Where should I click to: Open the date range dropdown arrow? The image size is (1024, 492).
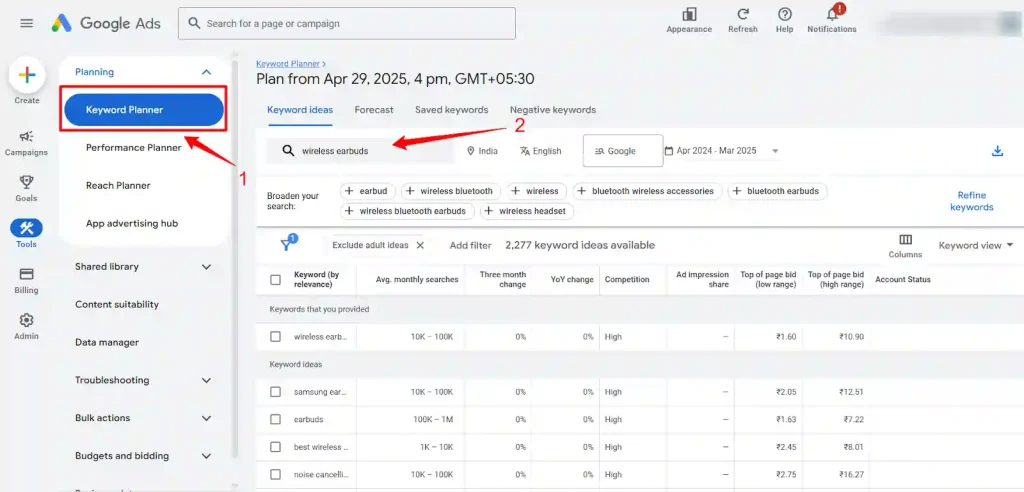[x=775, y=151]
